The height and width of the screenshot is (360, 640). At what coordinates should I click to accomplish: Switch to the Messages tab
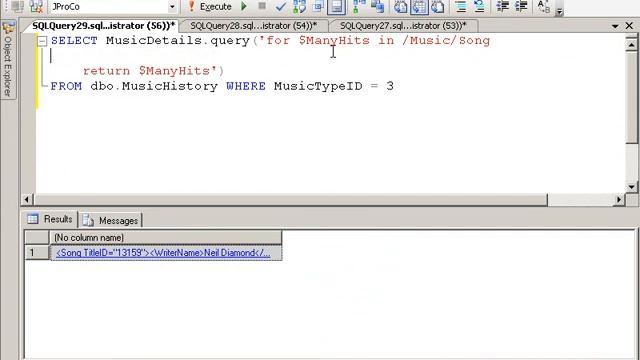tap(111, 220)
